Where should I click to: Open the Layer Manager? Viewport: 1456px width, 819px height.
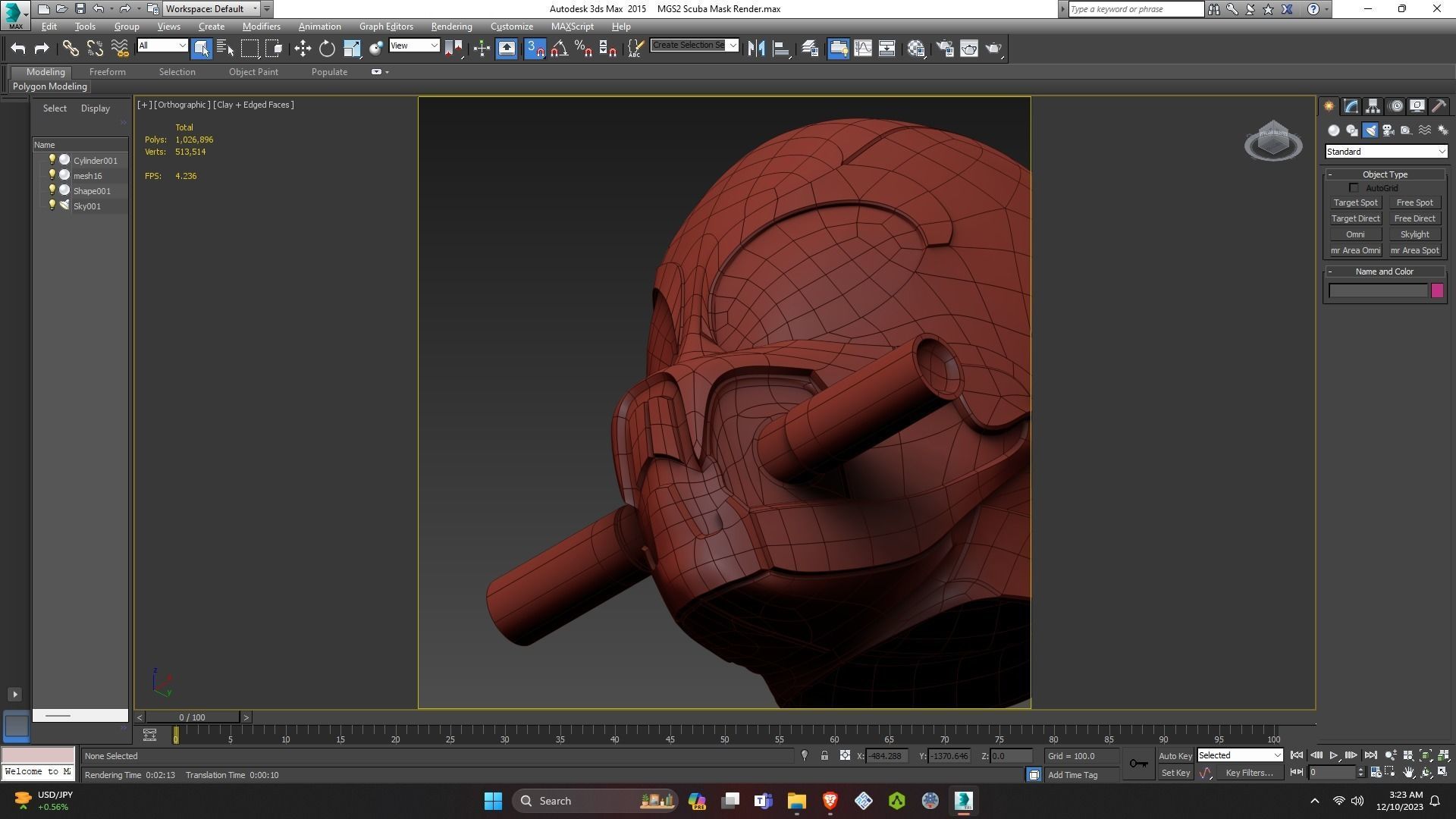tap(810, 49)
